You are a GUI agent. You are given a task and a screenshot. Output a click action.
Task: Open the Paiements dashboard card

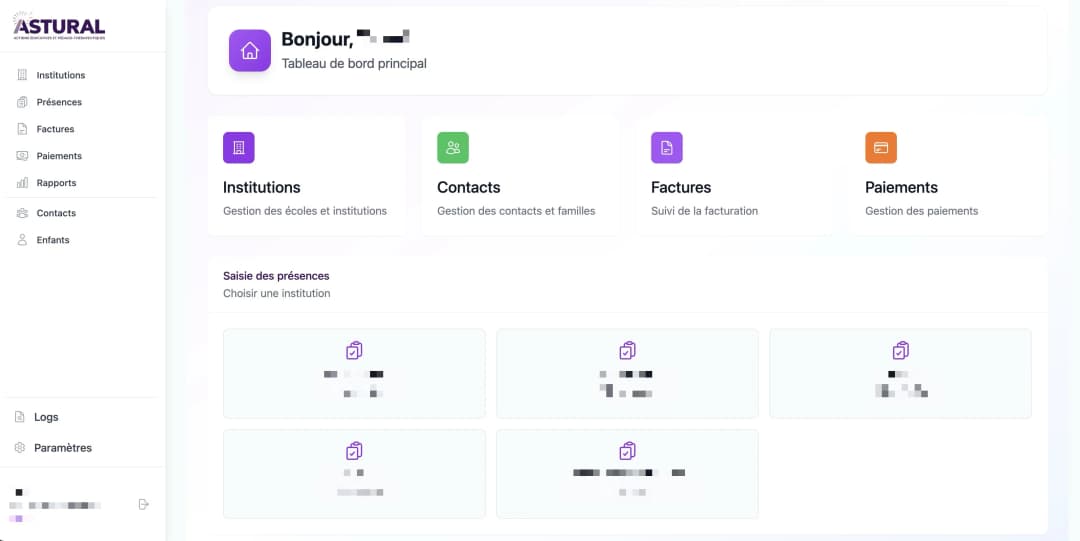948,175
